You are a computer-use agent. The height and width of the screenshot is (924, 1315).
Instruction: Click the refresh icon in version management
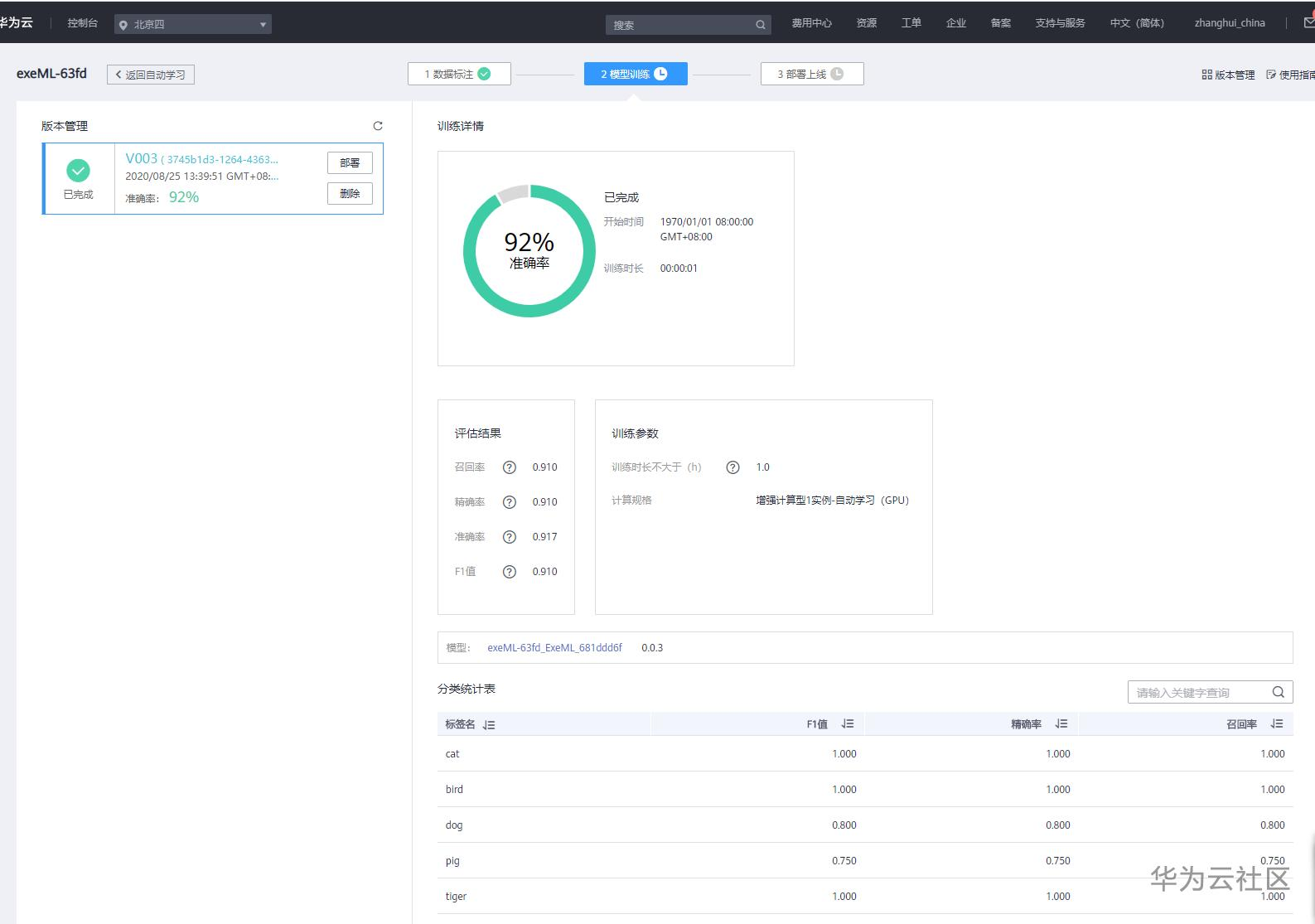(378, 126)
